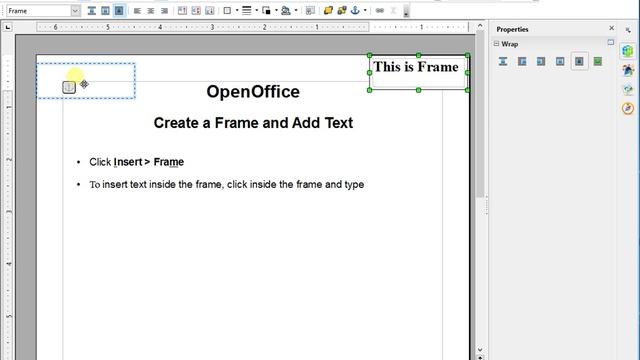Open the Gallery sidebar tab
The width and height of the screenshot is (640, 360).
pyautogui.click(x=628, y=89)
